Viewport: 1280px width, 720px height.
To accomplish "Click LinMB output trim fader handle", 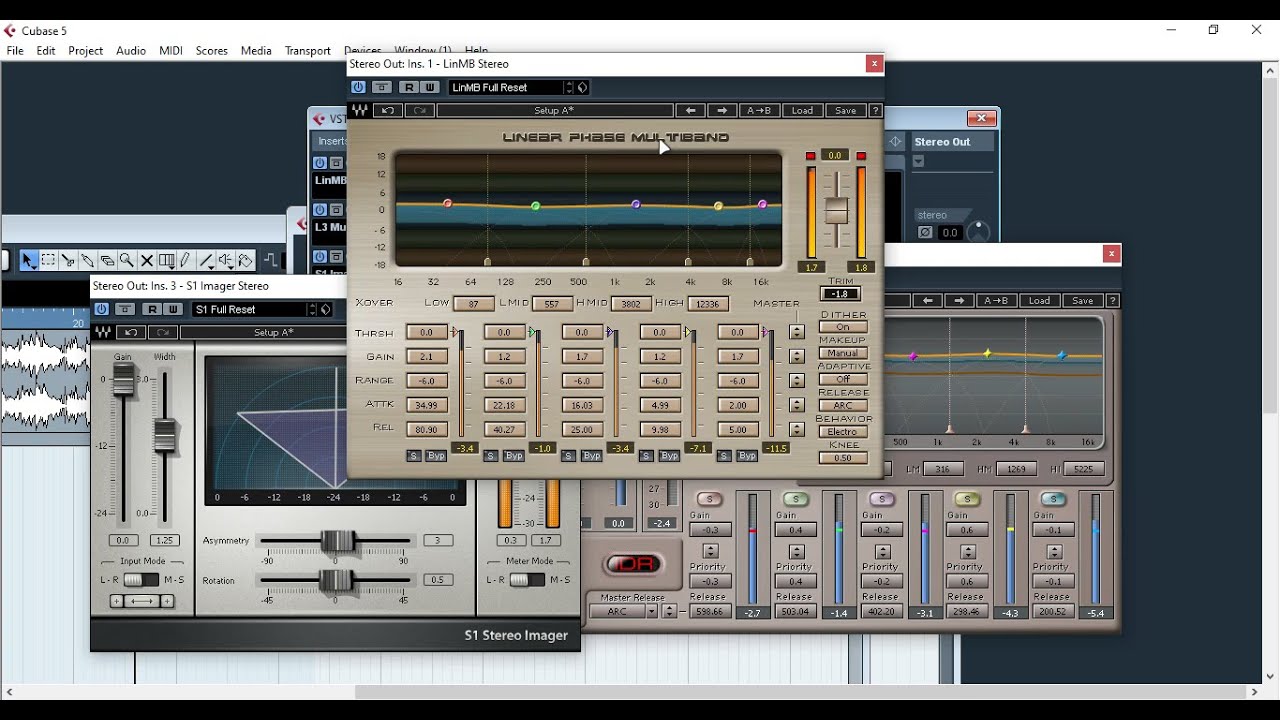I will click(836, 211).
